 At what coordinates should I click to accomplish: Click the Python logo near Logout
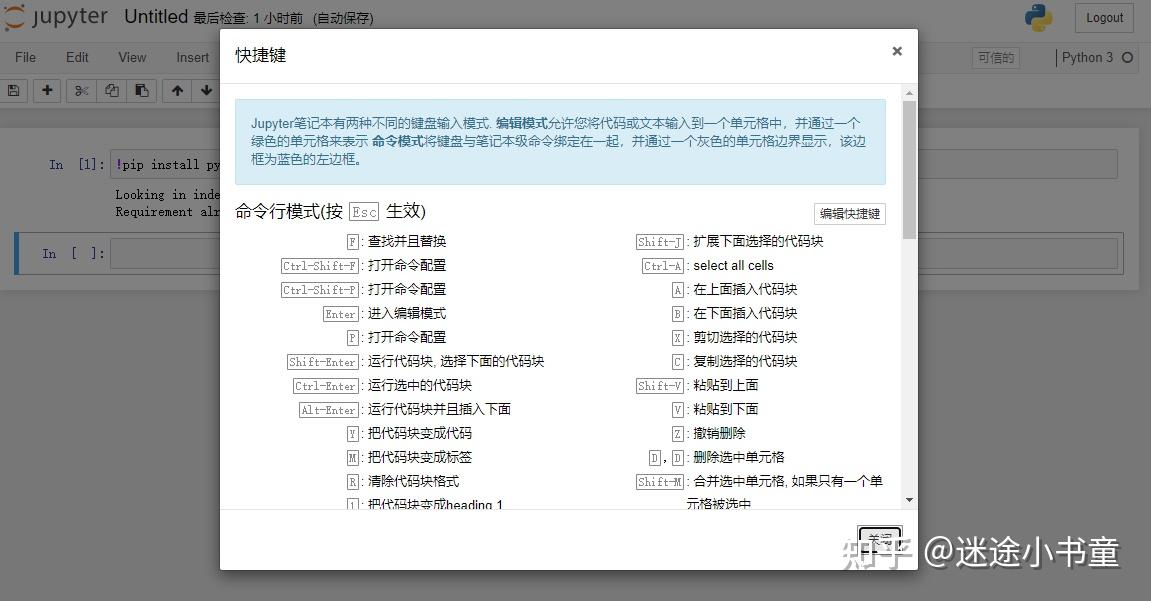[1038, 17]
